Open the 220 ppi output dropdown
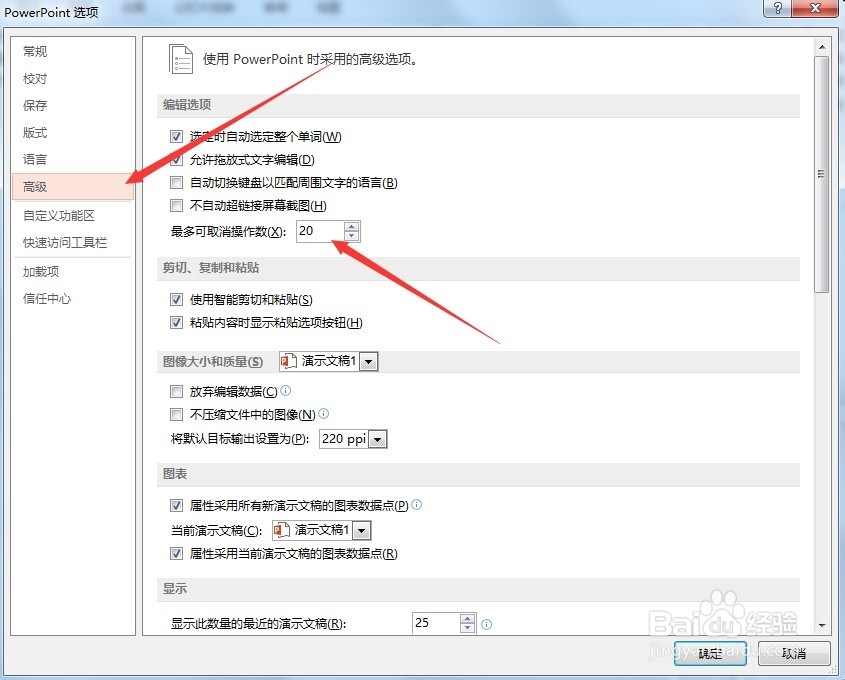 pos(377,438)
